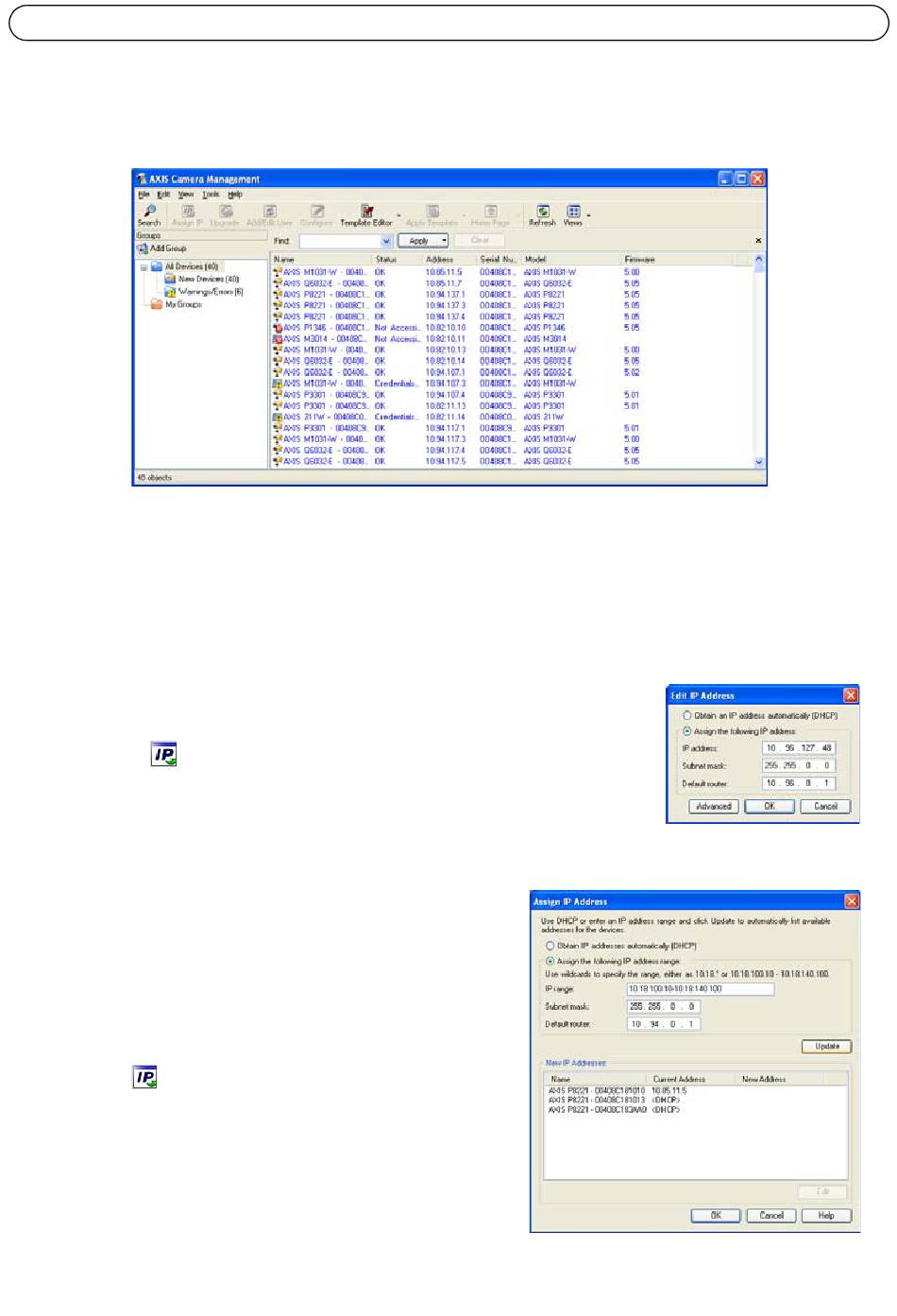Choose Assign the following IP address radio
The width and height of the screenshot is (897, 1316).
pos(687,731)
